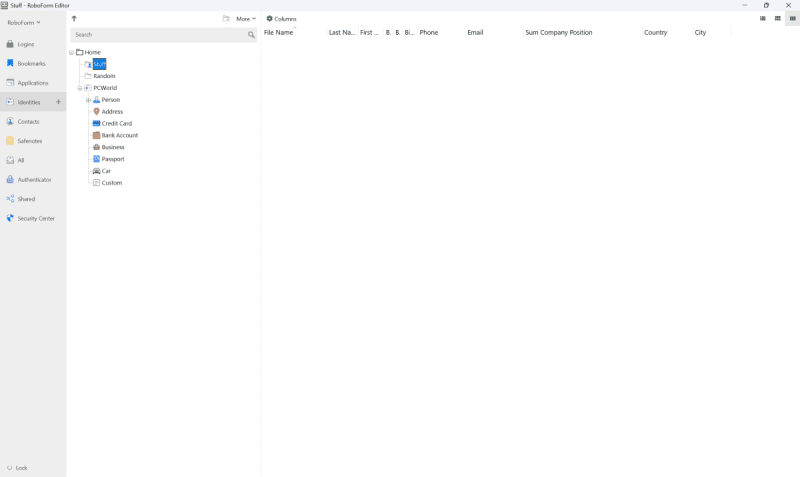
Task: Expand the Person tree node
Action: point(88,100)
